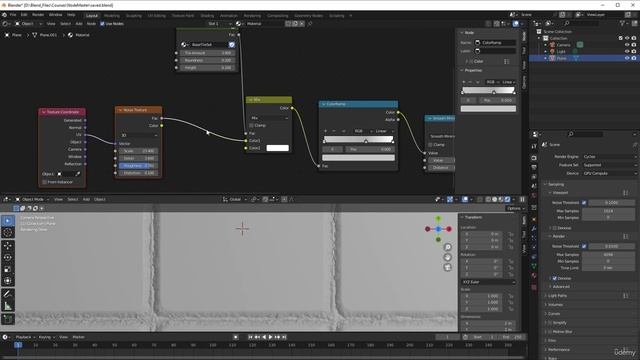Viewport: 640px width, 360px height.
Task: Select the Scale tool in viewport toolbar
Action: coord(8,269)
